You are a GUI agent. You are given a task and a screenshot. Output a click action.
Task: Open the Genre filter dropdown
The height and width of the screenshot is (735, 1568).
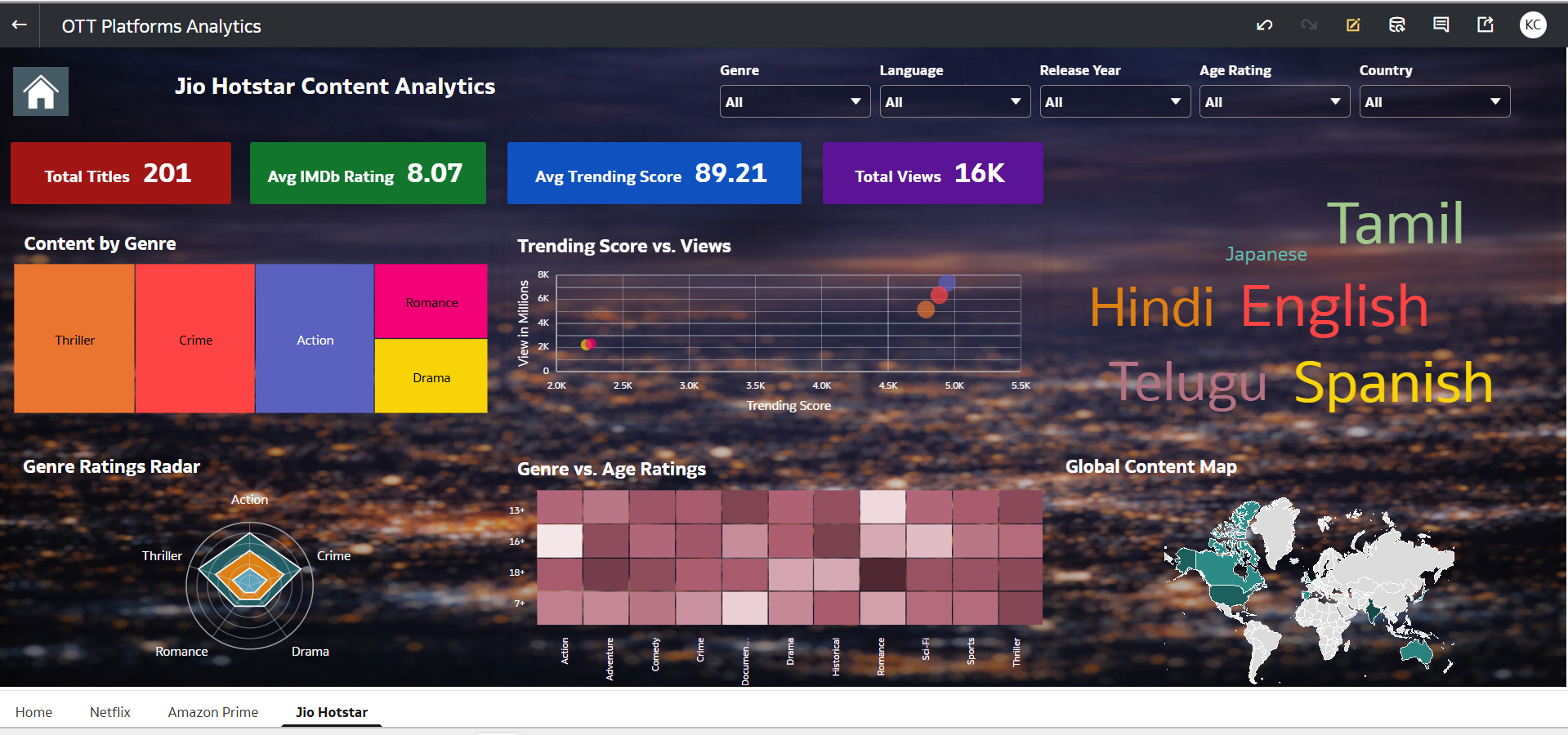click(794, 102)
